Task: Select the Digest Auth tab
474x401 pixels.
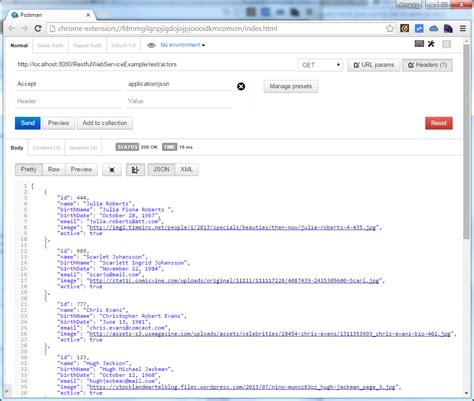Action: point(87,45)
